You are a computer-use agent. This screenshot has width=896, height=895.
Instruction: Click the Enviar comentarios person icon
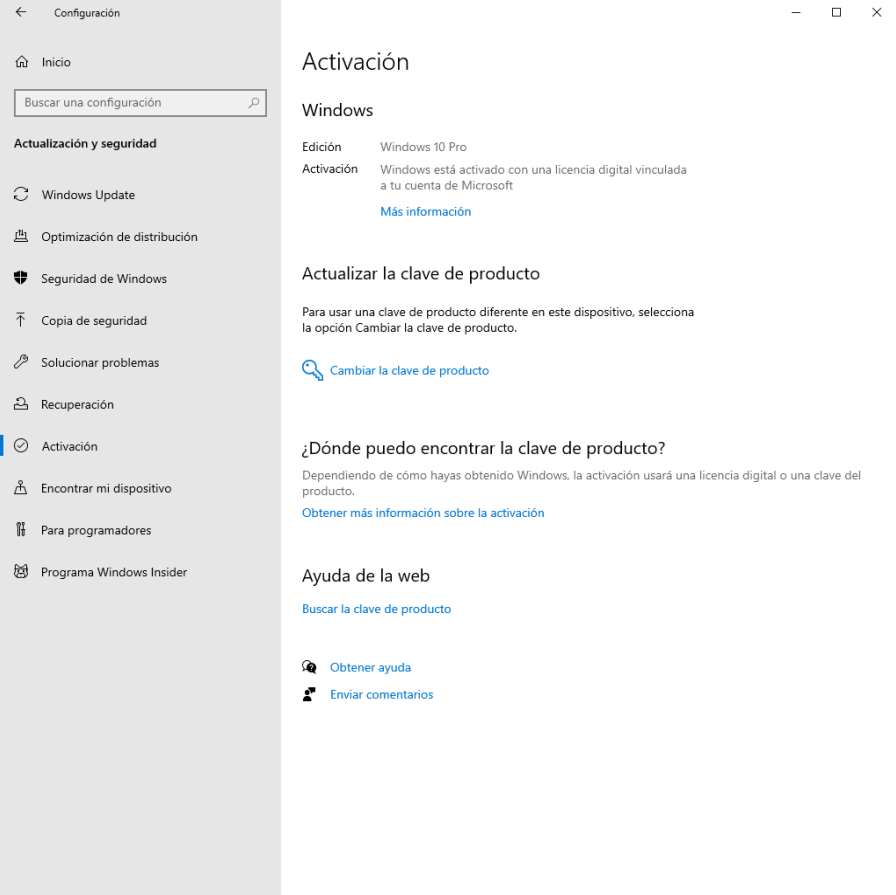309,694
